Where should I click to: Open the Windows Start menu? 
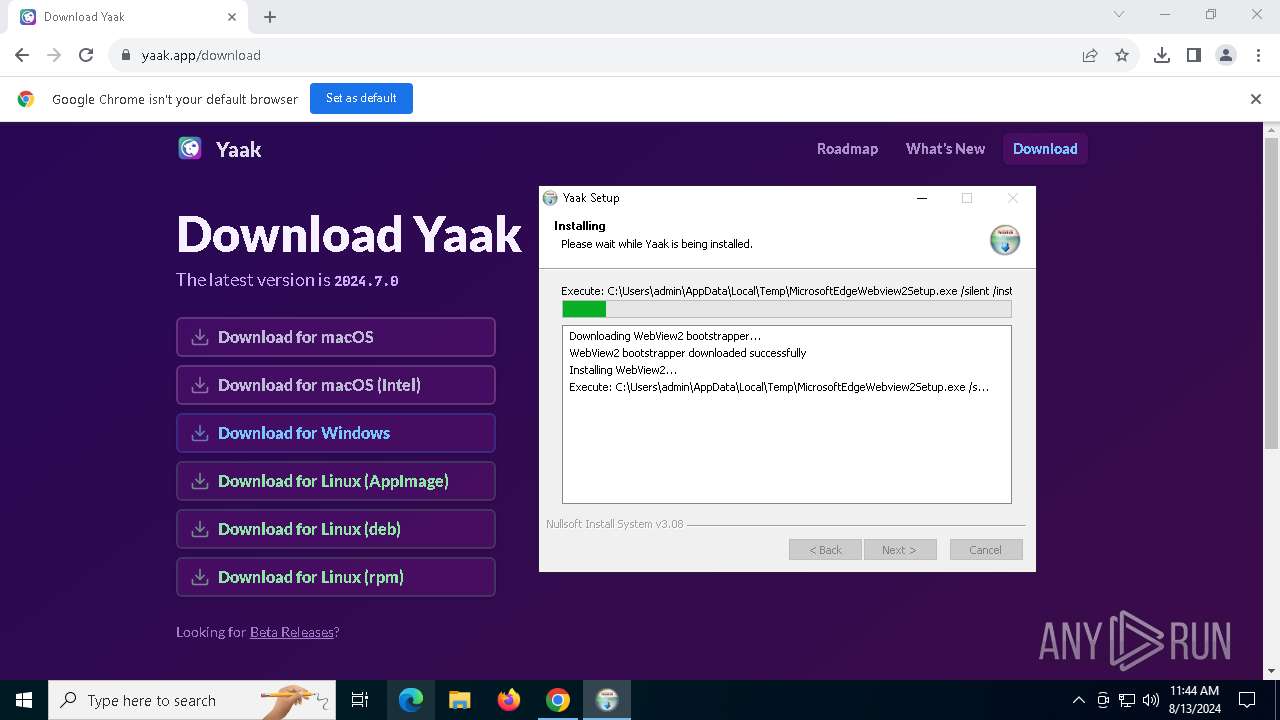point(24,700)
